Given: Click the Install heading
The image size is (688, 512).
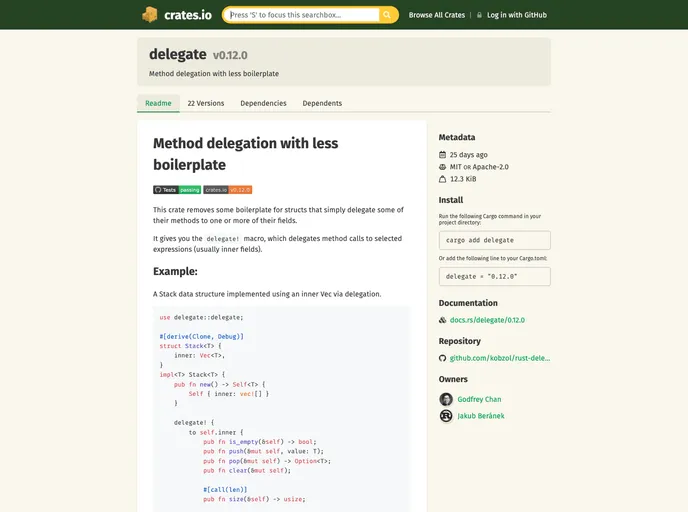Looking at the screenshot, I should [x=451, y=200].
